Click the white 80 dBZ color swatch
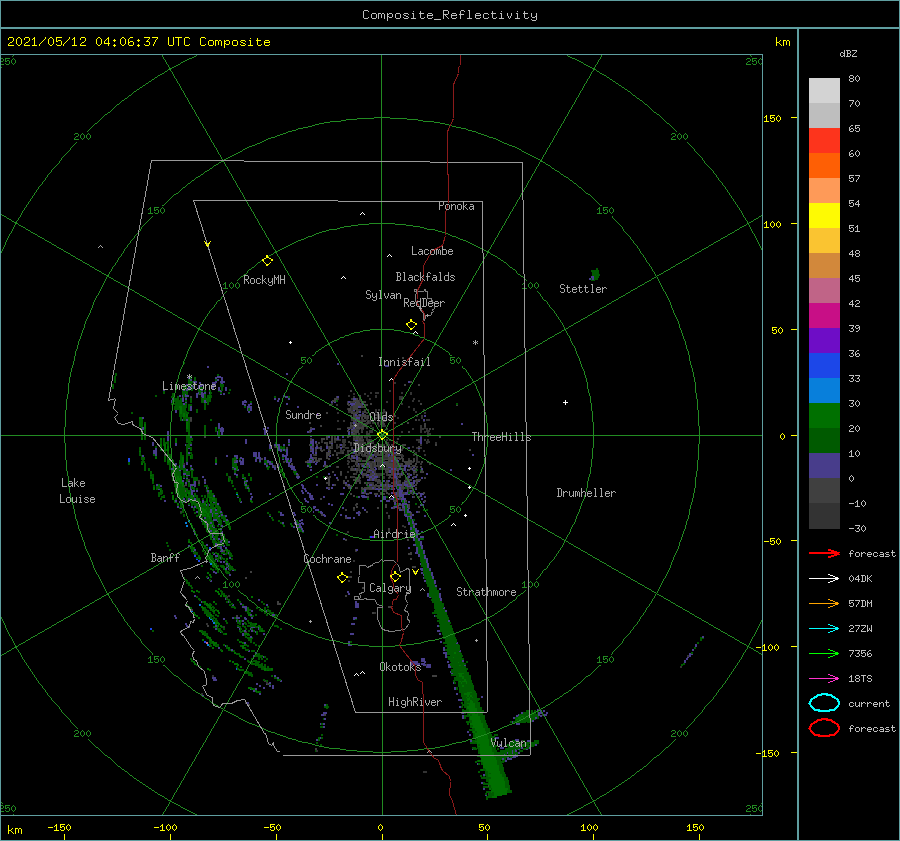The width and height of the screenshot is (900, 841). [x=824, y=90]
